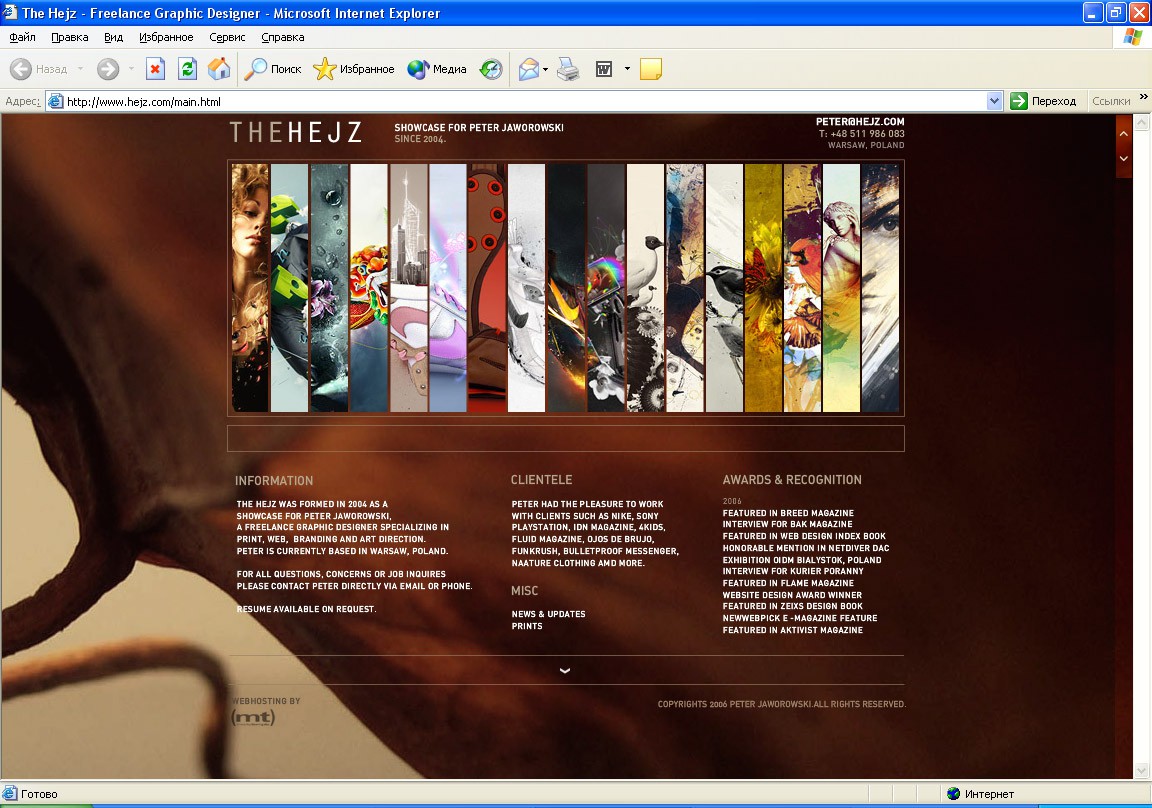Open the Сервис menu

[227, 37]
